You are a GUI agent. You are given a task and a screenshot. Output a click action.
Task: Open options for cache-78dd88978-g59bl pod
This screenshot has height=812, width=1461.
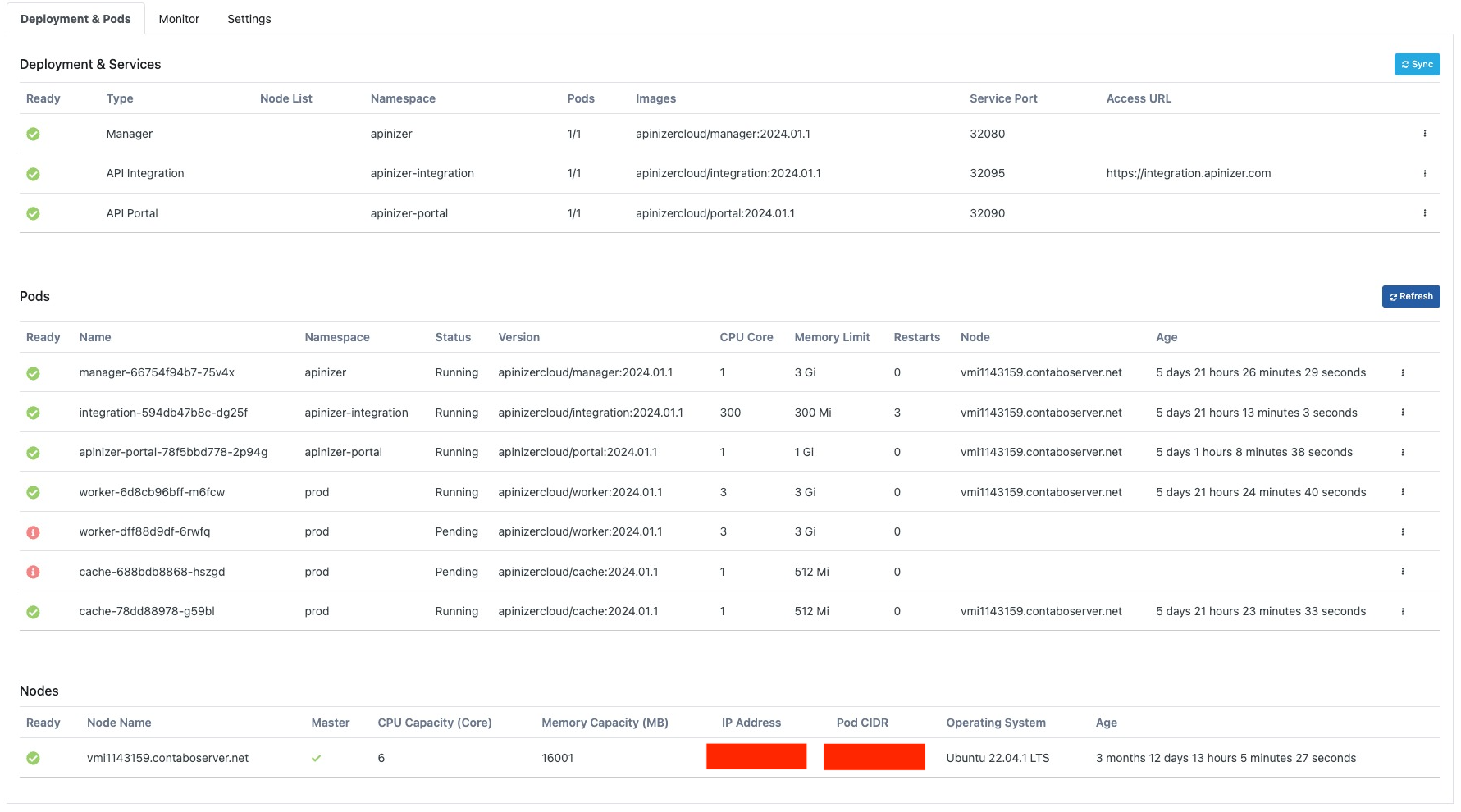pyautogui.click(x=1402, y=612)
